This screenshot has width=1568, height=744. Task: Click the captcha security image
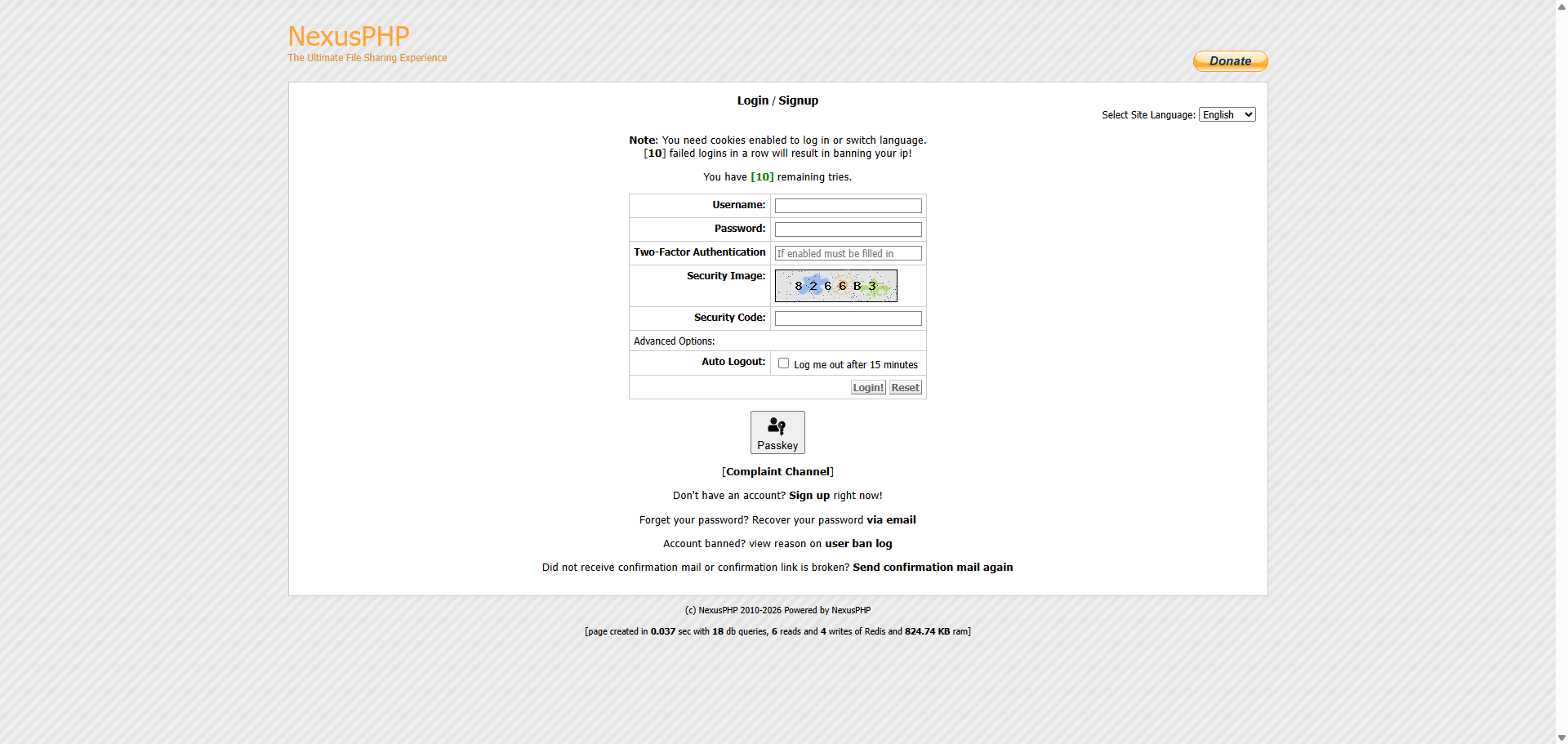835,286
